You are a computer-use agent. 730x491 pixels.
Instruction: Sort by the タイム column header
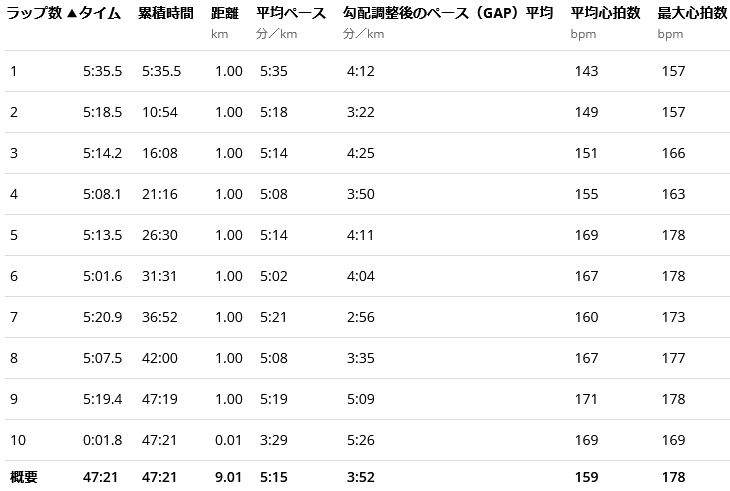click(100, 13)
